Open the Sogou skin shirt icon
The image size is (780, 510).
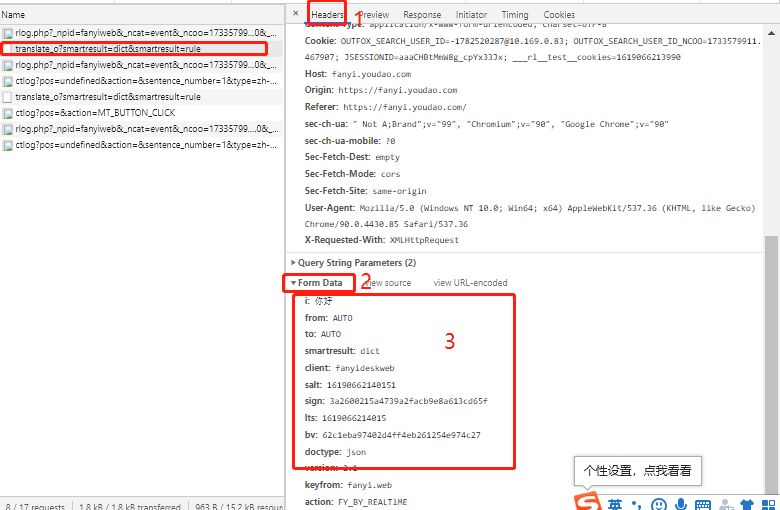747,505
